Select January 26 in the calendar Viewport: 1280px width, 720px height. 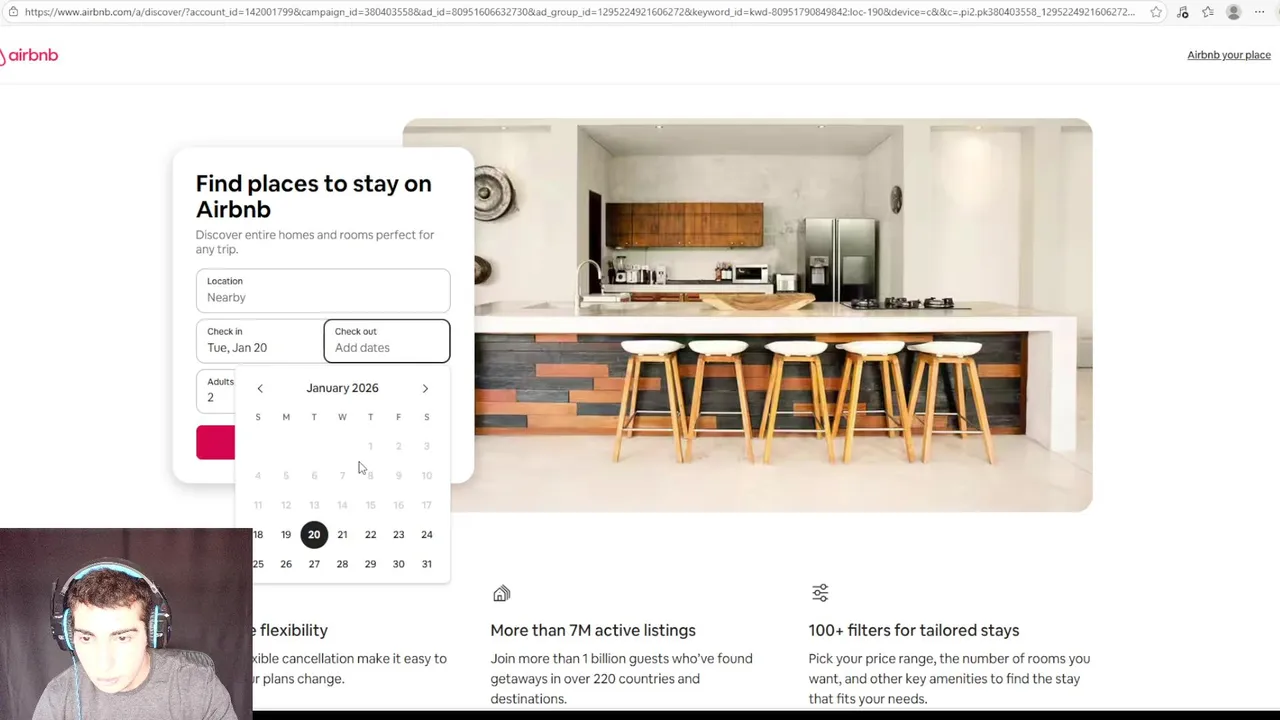286,564
